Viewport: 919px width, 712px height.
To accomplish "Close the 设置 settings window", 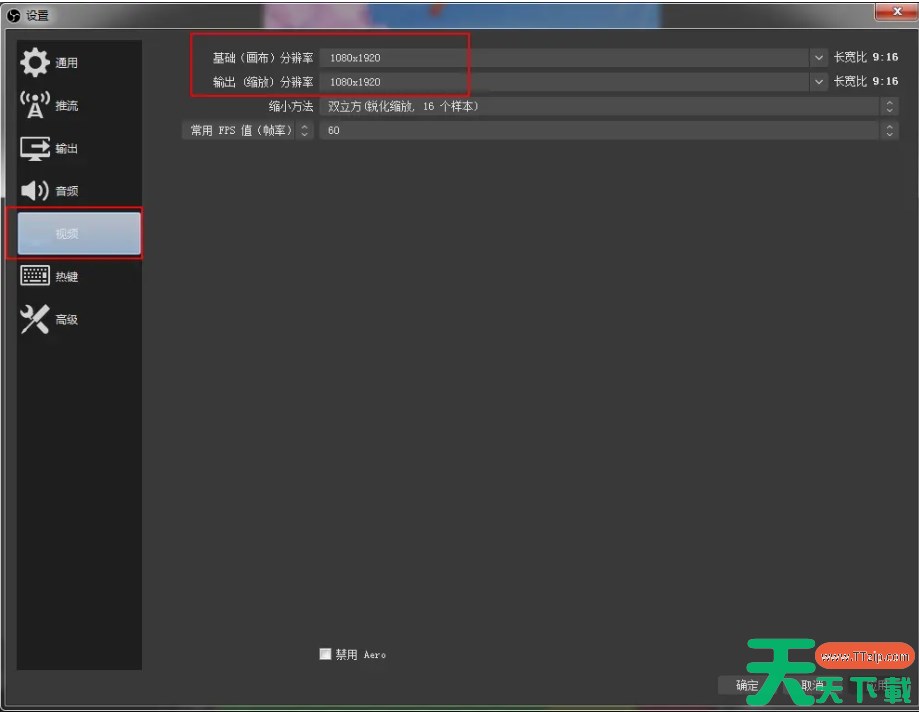I will tap(896, 11).
